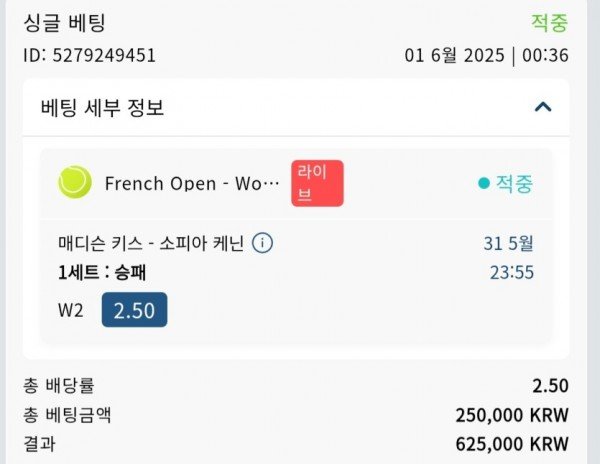Click the red 라이브 live badge
This screenshot has height=464, width=600.
pyautogui.click(x=317, y=183)
